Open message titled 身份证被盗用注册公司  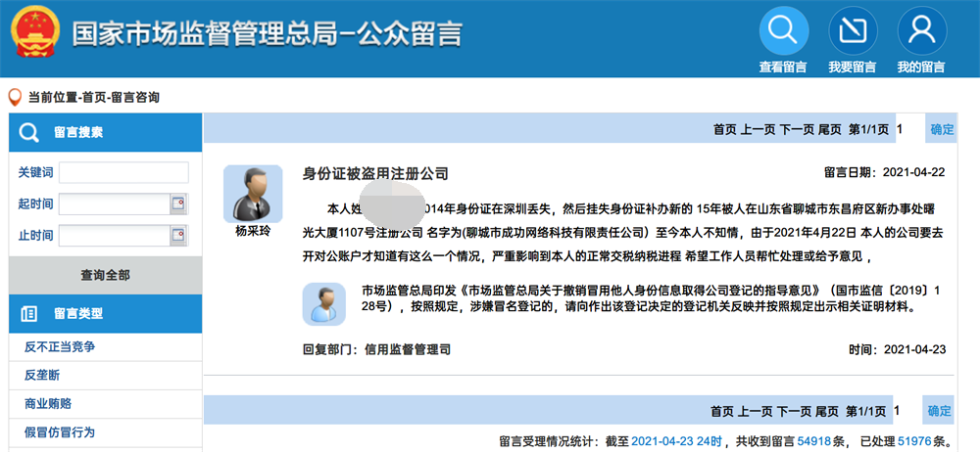click(x=376, y=173)
